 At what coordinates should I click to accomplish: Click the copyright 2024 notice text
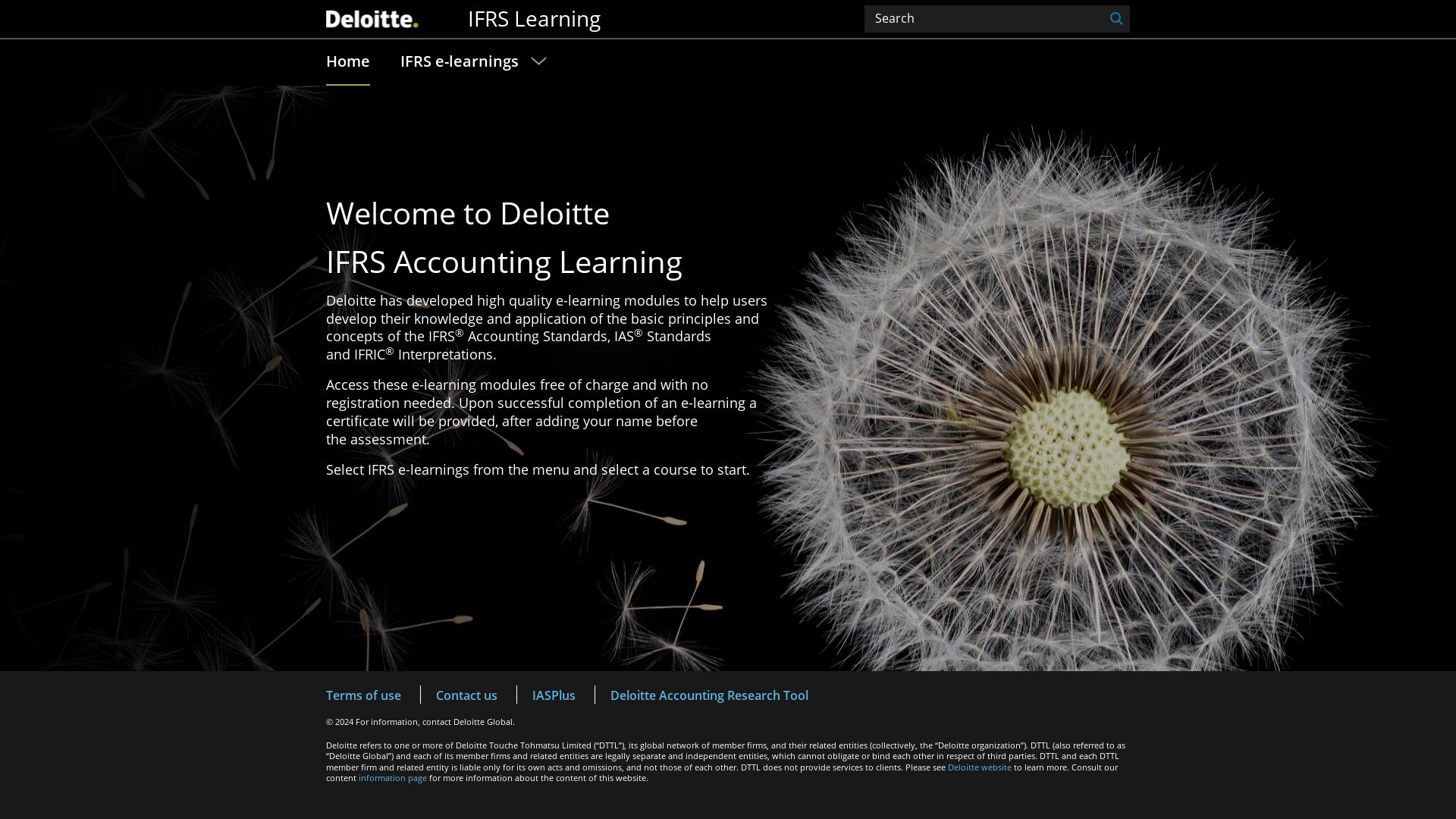pyautogui.click(x=420, y=722)
